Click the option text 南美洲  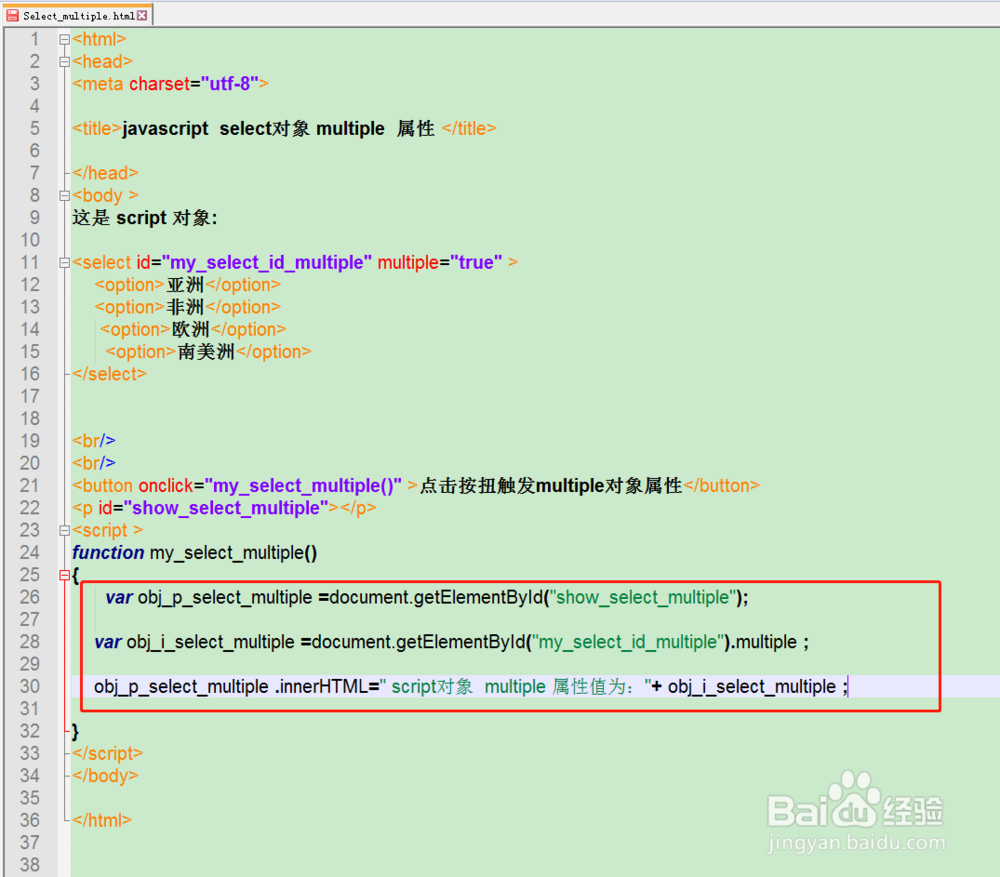206,352
